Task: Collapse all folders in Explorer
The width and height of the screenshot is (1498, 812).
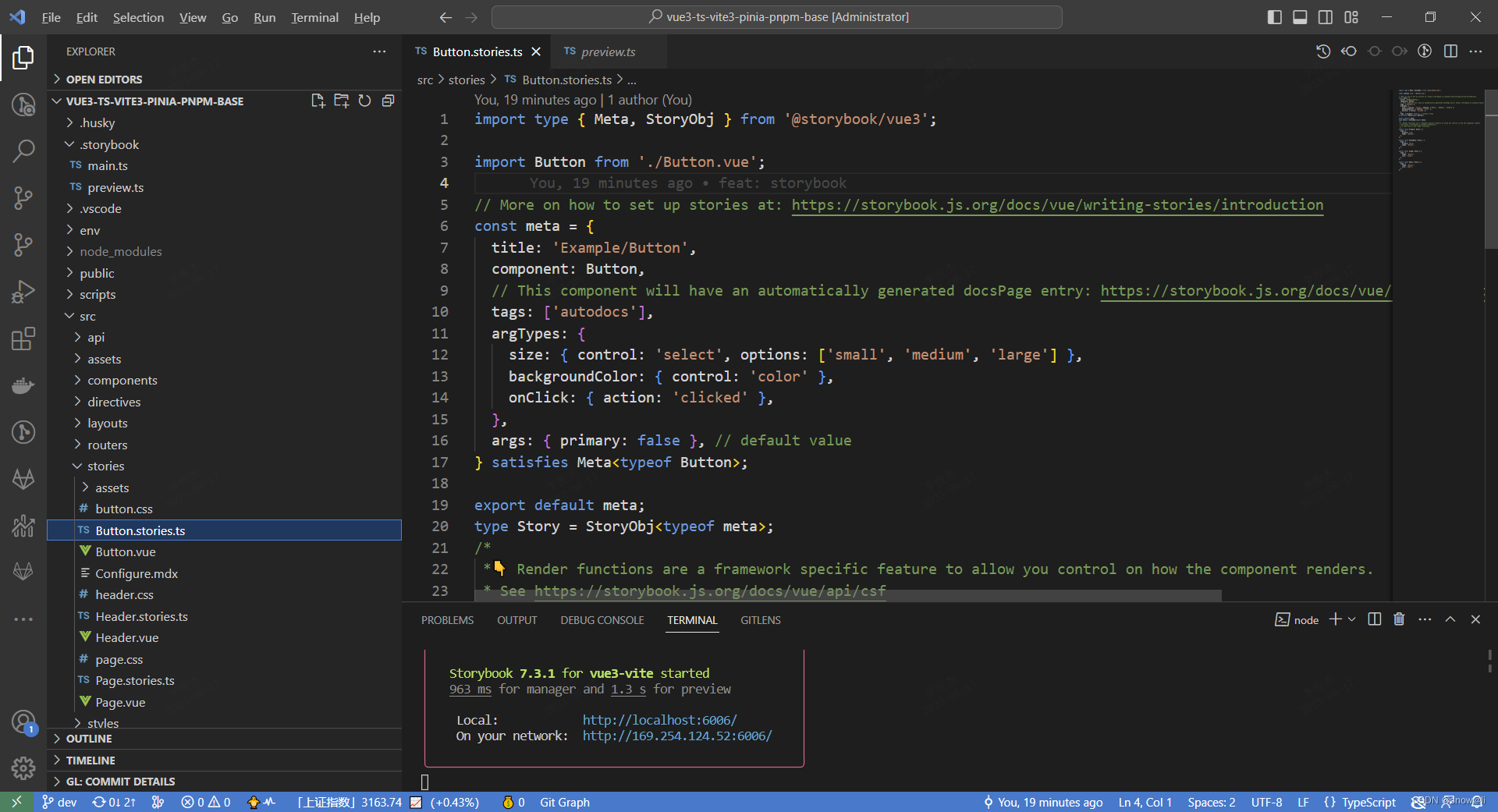Action: click(x=388, y=101)
